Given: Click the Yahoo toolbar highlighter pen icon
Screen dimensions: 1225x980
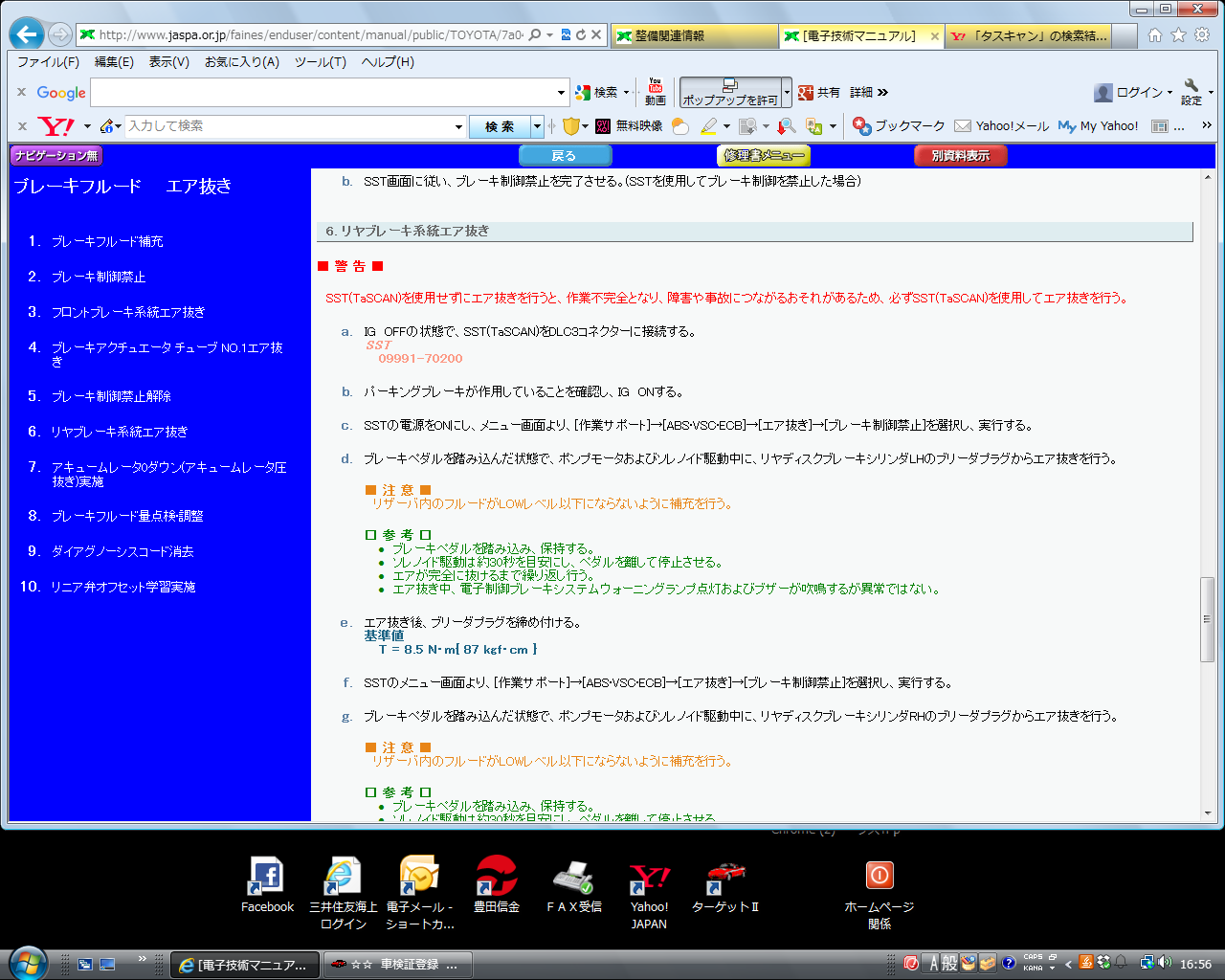Looking at the screenshot, I should (708, 125).
